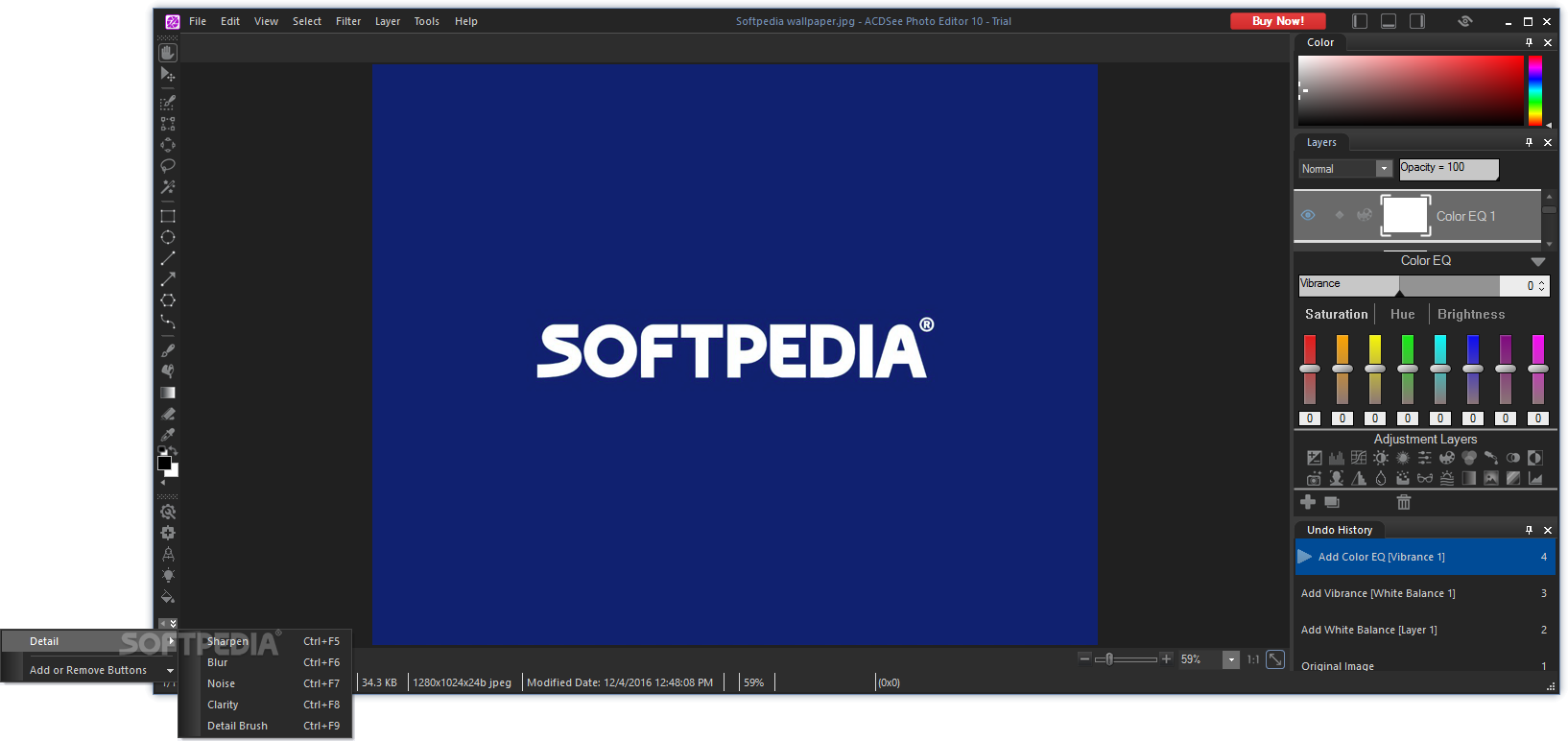Add the water drop adjustment layer
Image resolution: width=1568 pixels, height=741 pixels.
(1381, 478)
